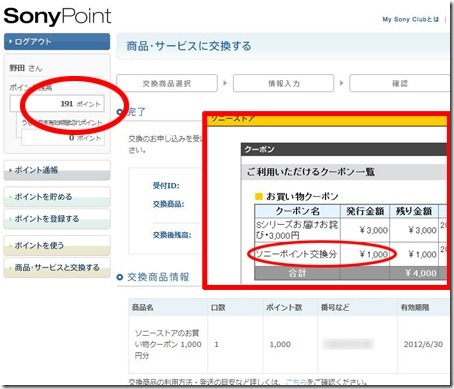Screen dimensions: 454x389
Task: Click the 交換後残高: label
Action: click(172, 235)
